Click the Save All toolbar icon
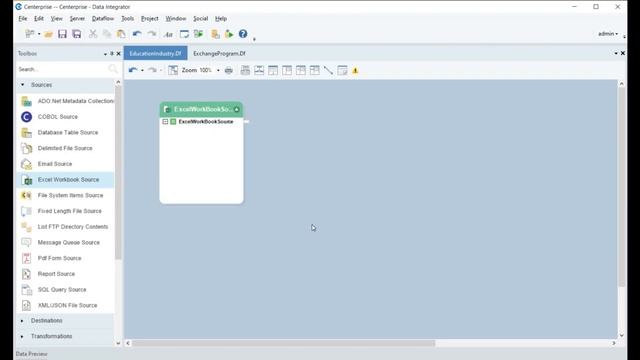The width and height of the screenshot is (640, 360). click(x=77, y=34)
